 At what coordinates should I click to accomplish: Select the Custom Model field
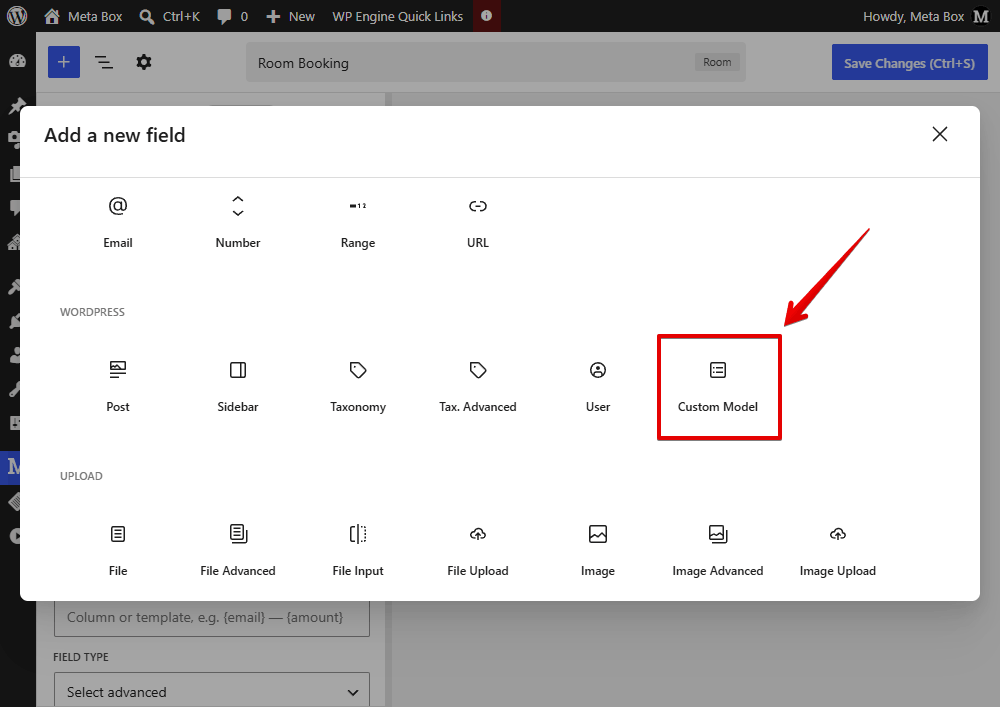point(718,387)
